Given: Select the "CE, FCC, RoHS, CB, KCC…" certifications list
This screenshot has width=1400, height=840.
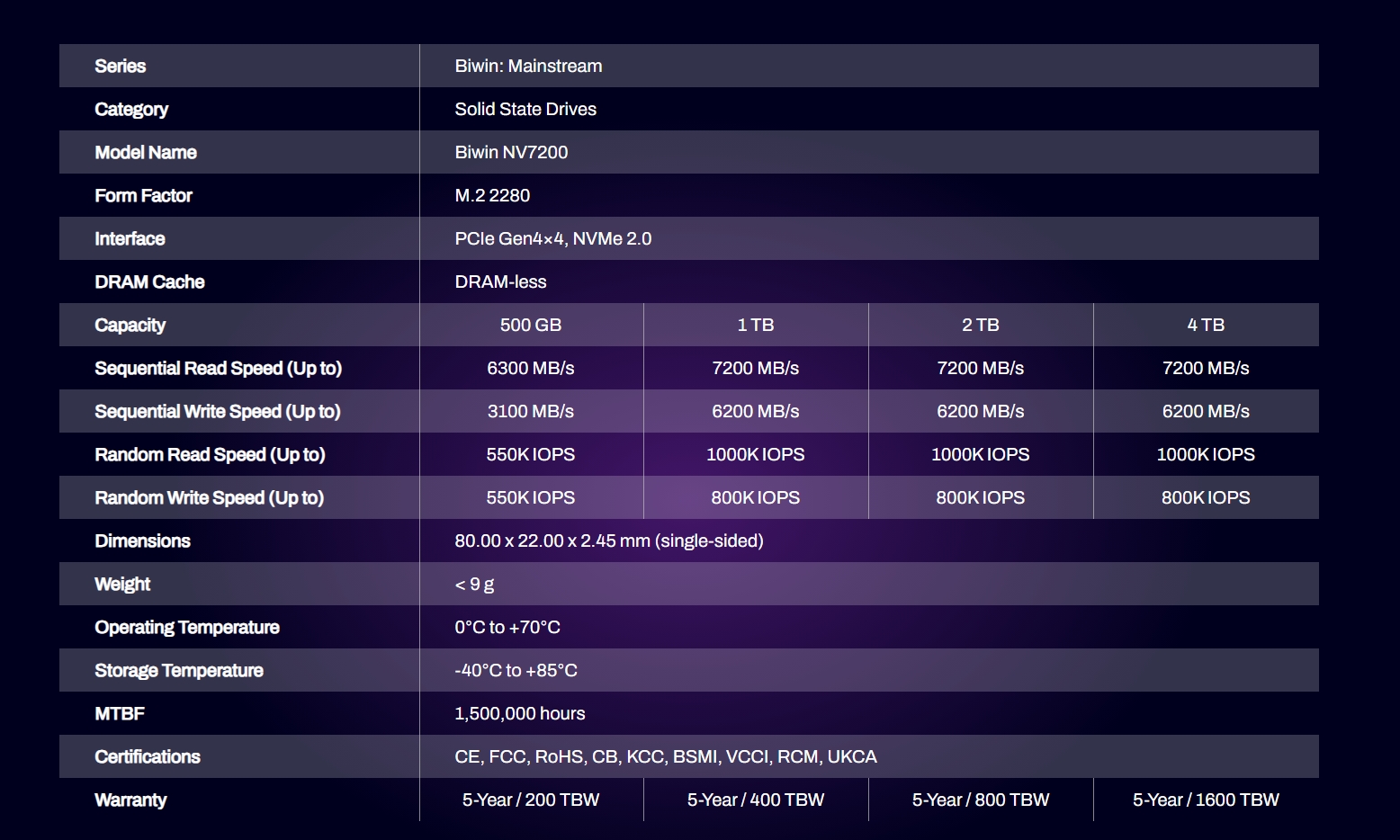Looking at the screenshot, I should tap(666, 756).
